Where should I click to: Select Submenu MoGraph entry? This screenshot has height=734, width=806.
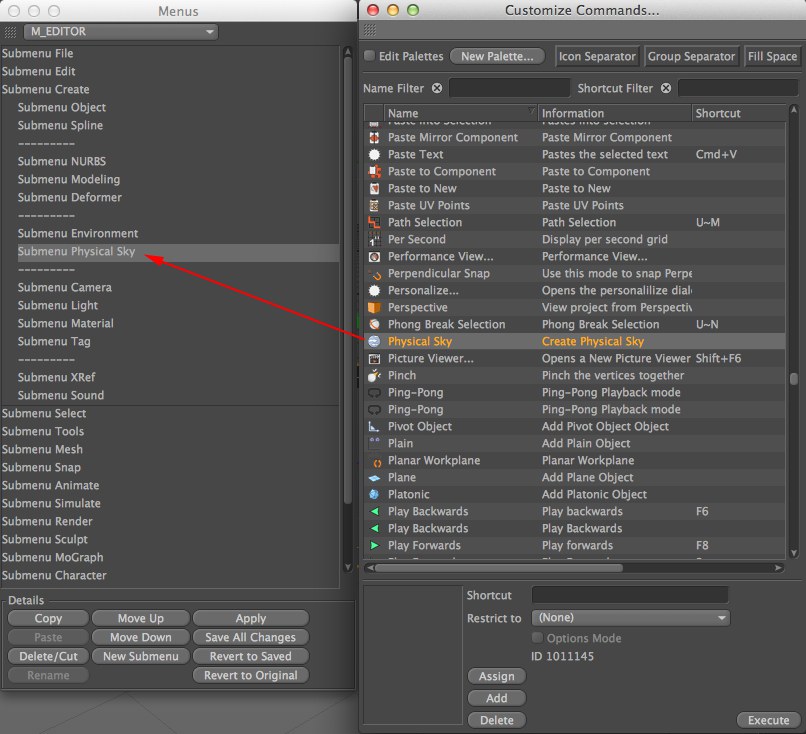point(52,558)
